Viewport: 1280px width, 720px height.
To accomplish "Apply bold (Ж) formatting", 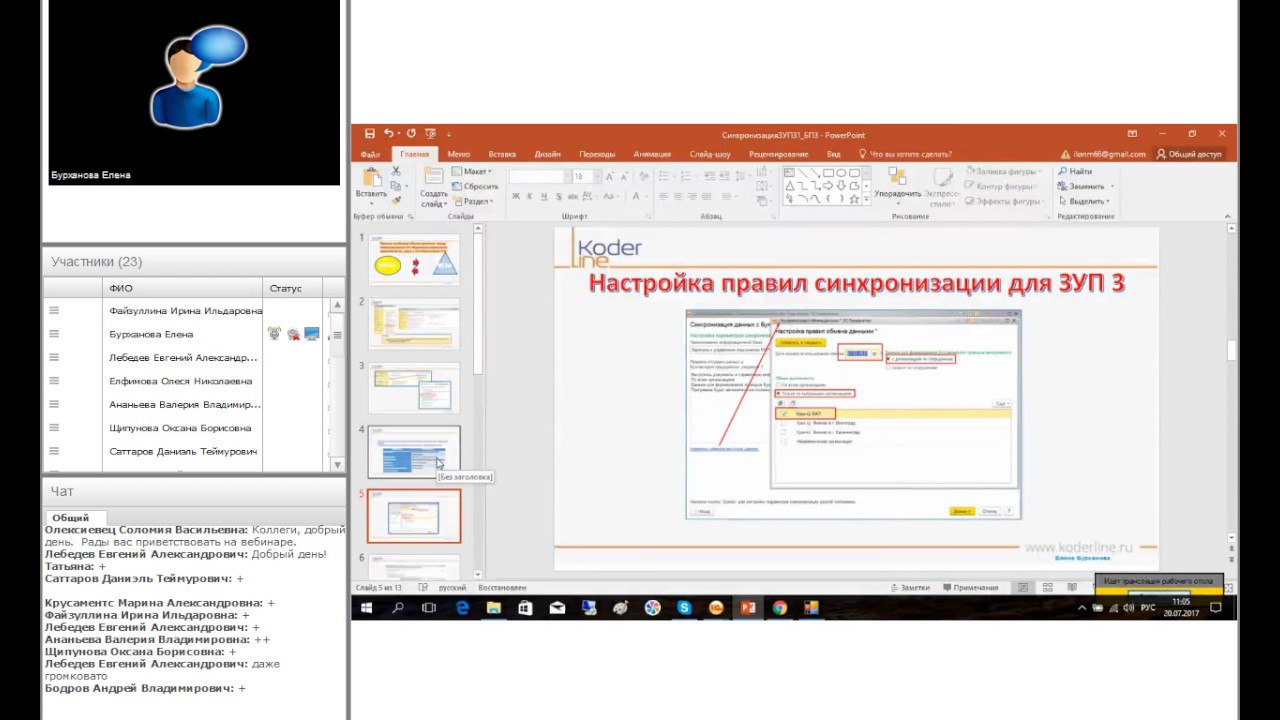I will (x=515, y=197).
